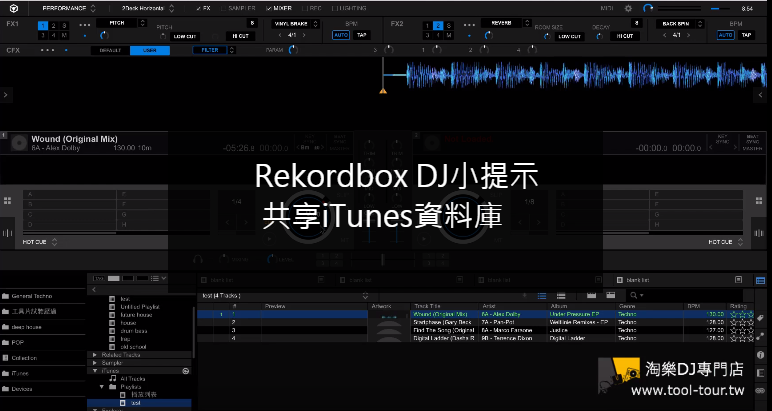Toggle the FX panel checkbox
The width and height of the screenshot is (772, 411).
coord(198,8)
